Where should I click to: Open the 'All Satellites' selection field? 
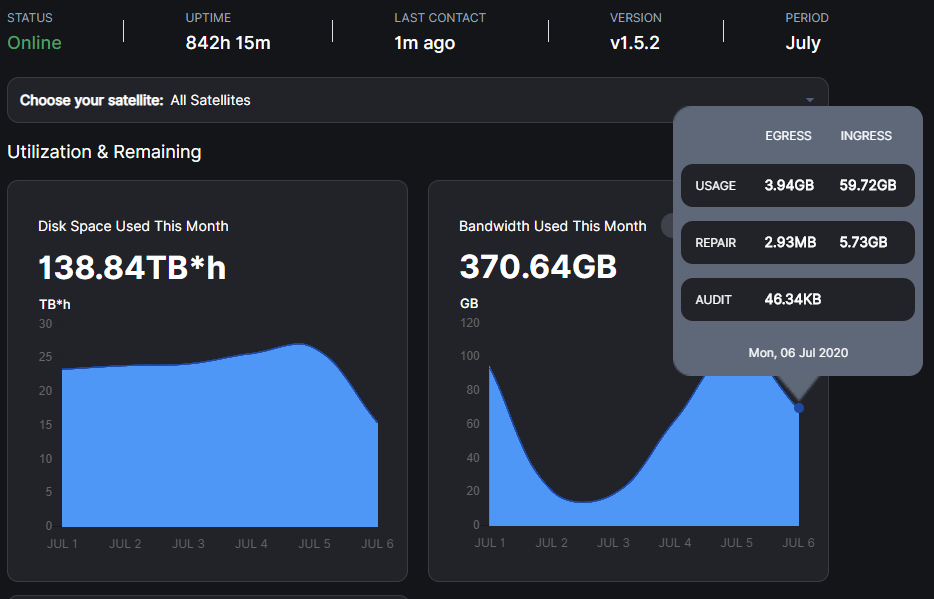click(418, 100)
